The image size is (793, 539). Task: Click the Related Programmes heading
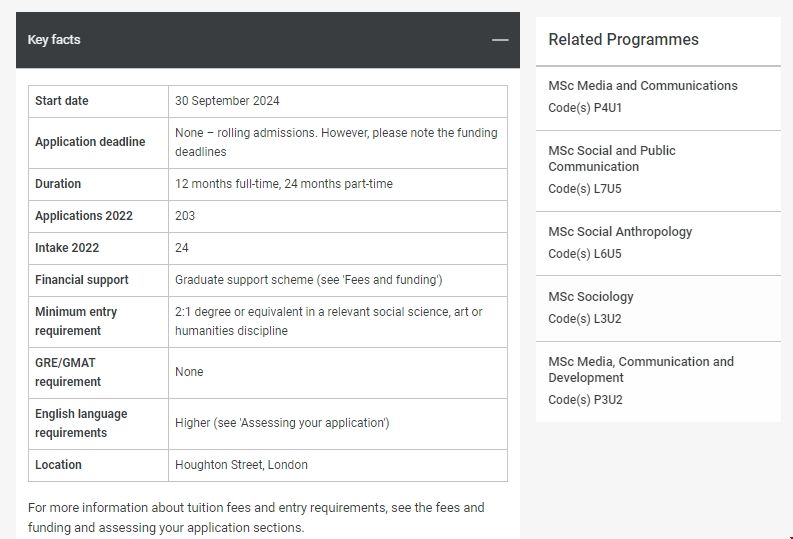[x=623, y=40]
